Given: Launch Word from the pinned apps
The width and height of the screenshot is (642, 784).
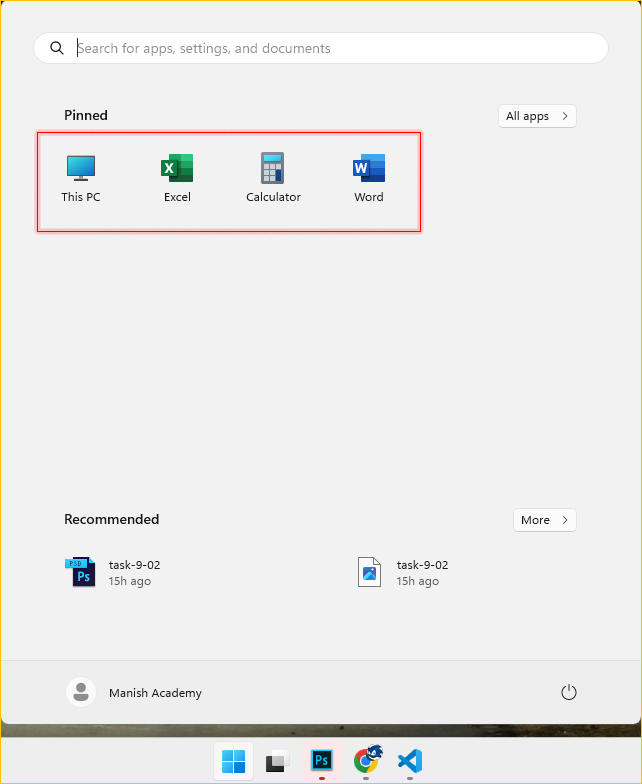Looking at the screenshot, I should pyautogui.click(x=369, y=178).
